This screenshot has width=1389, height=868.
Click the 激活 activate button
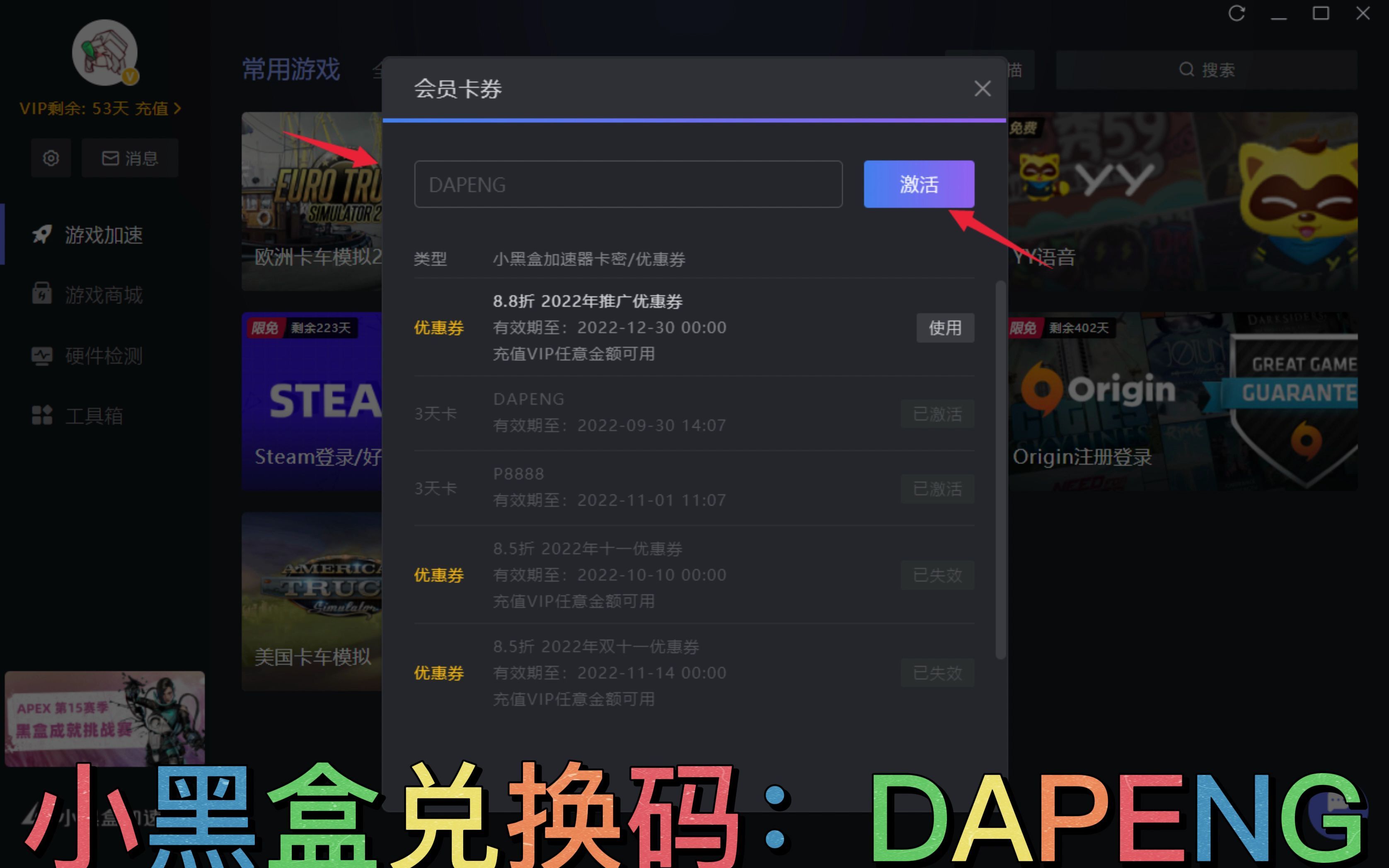(918, 184)
